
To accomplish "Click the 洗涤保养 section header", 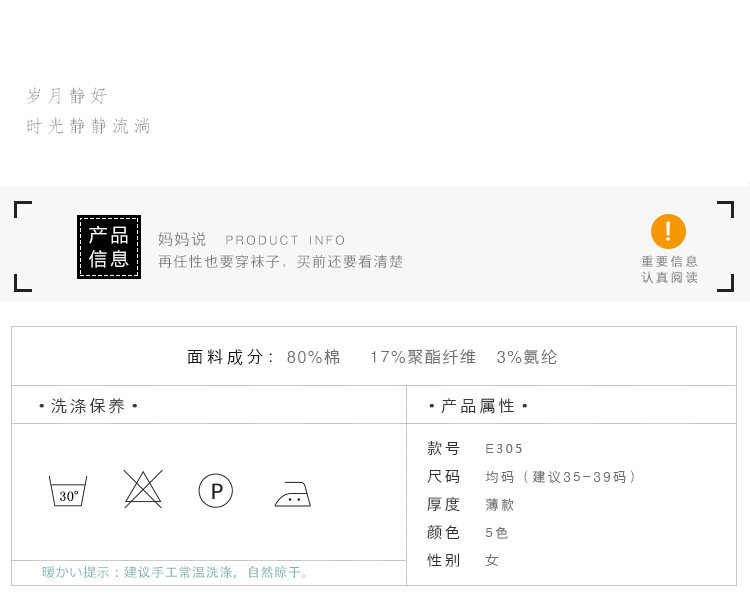I will pos(88,406).
